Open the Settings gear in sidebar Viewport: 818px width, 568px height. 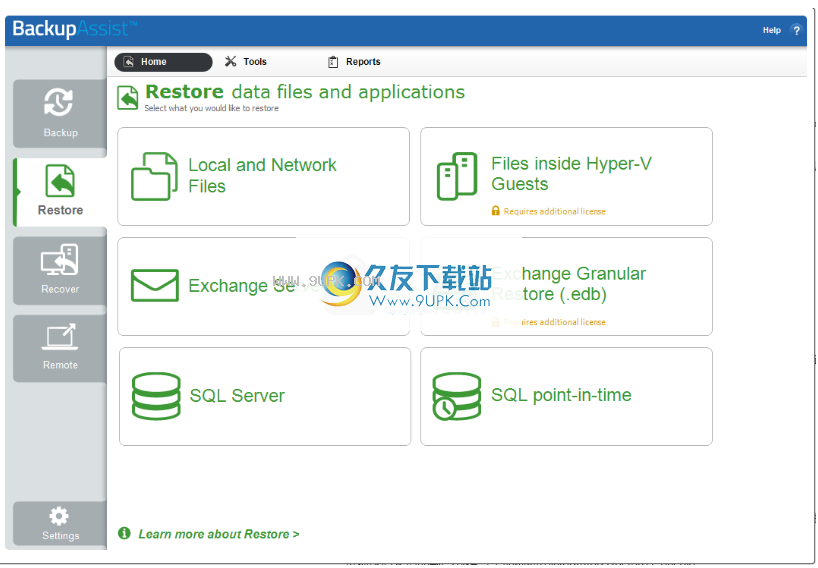pyautogui.click(x=59, y=516)
